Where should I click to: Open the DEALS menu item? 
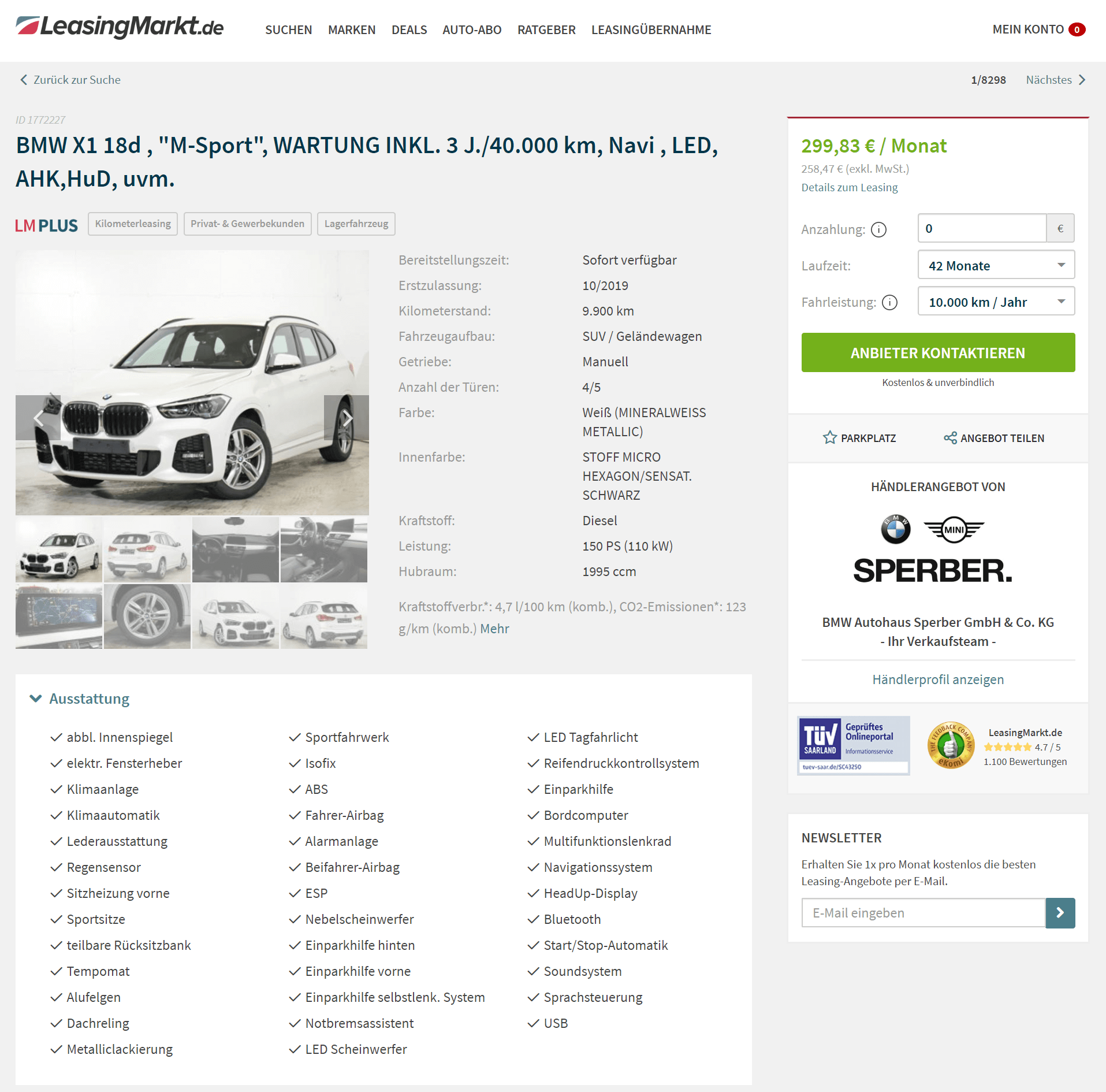[409, 29]
